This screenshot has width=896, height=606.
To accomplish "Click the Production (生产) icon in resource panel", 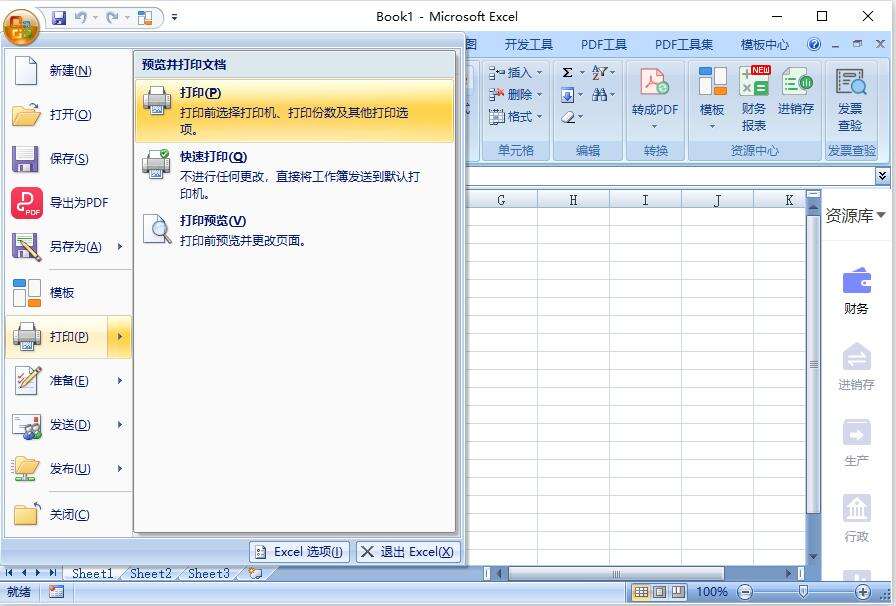I will tap(856, 442).
